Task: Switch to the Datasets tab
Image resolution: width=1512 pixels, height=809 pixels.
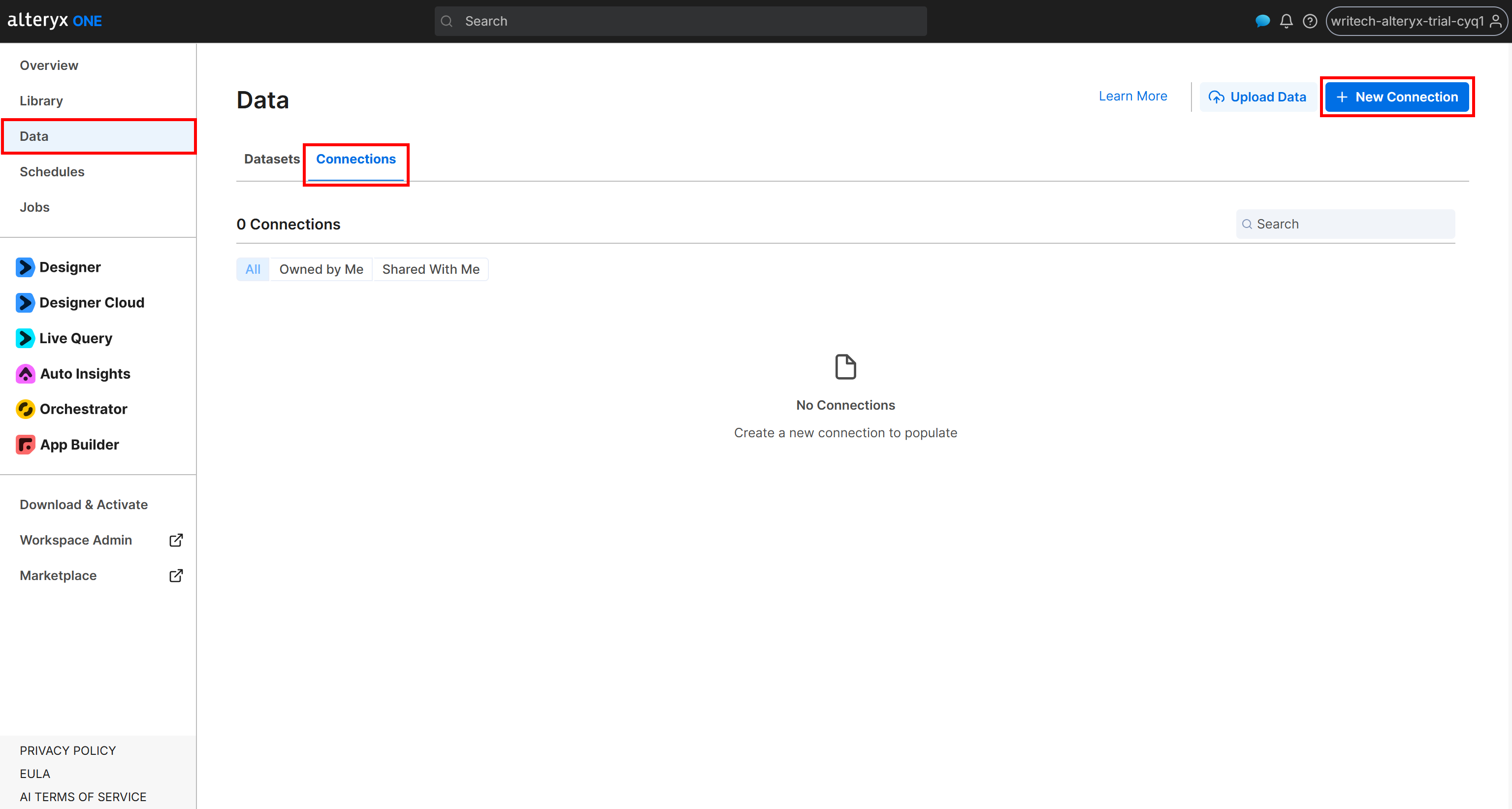Action: [x=272, y=159]
